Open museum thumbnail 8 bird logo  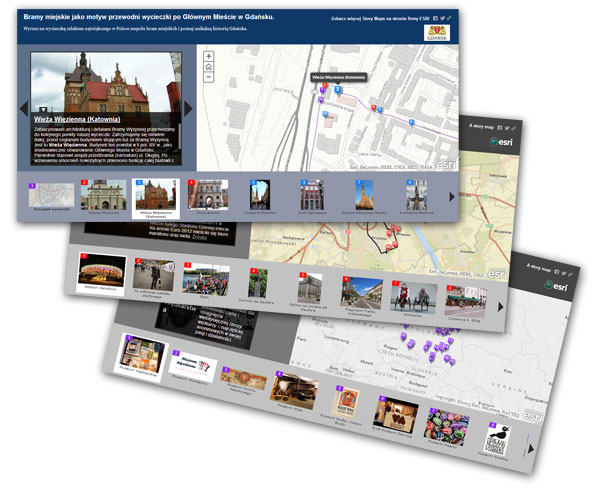point(497,440)
